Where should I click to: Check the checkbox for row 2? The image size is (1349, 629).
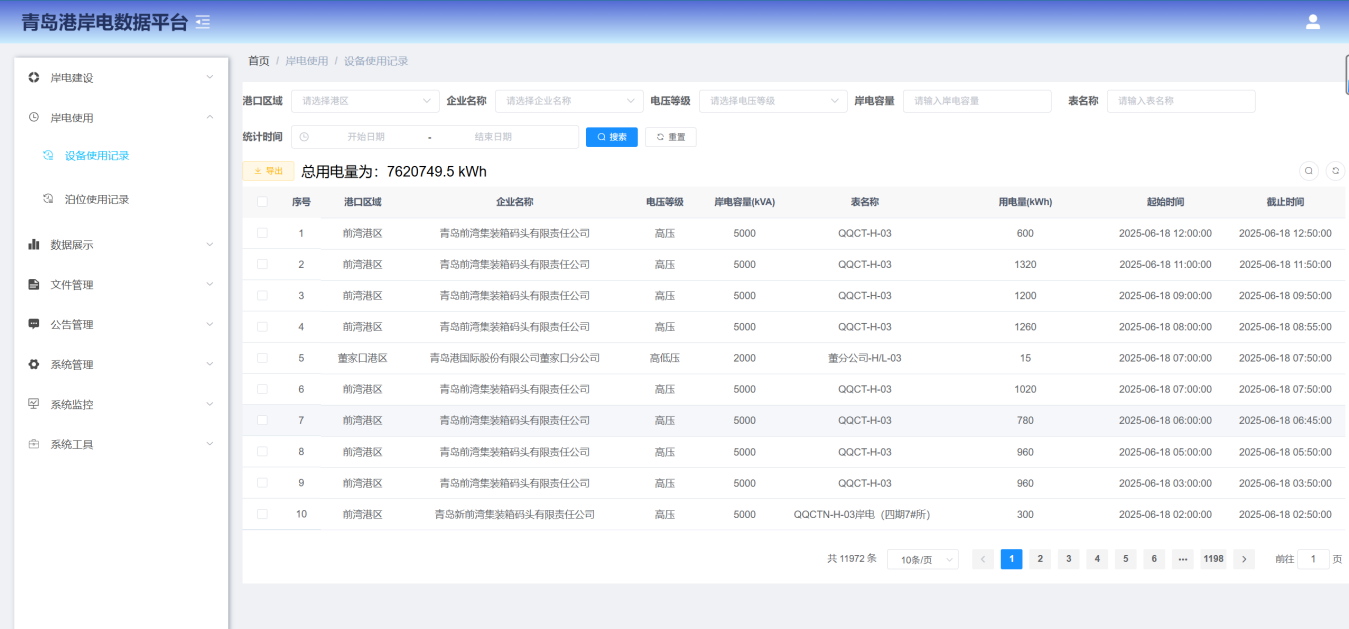[x=262, y=264]
